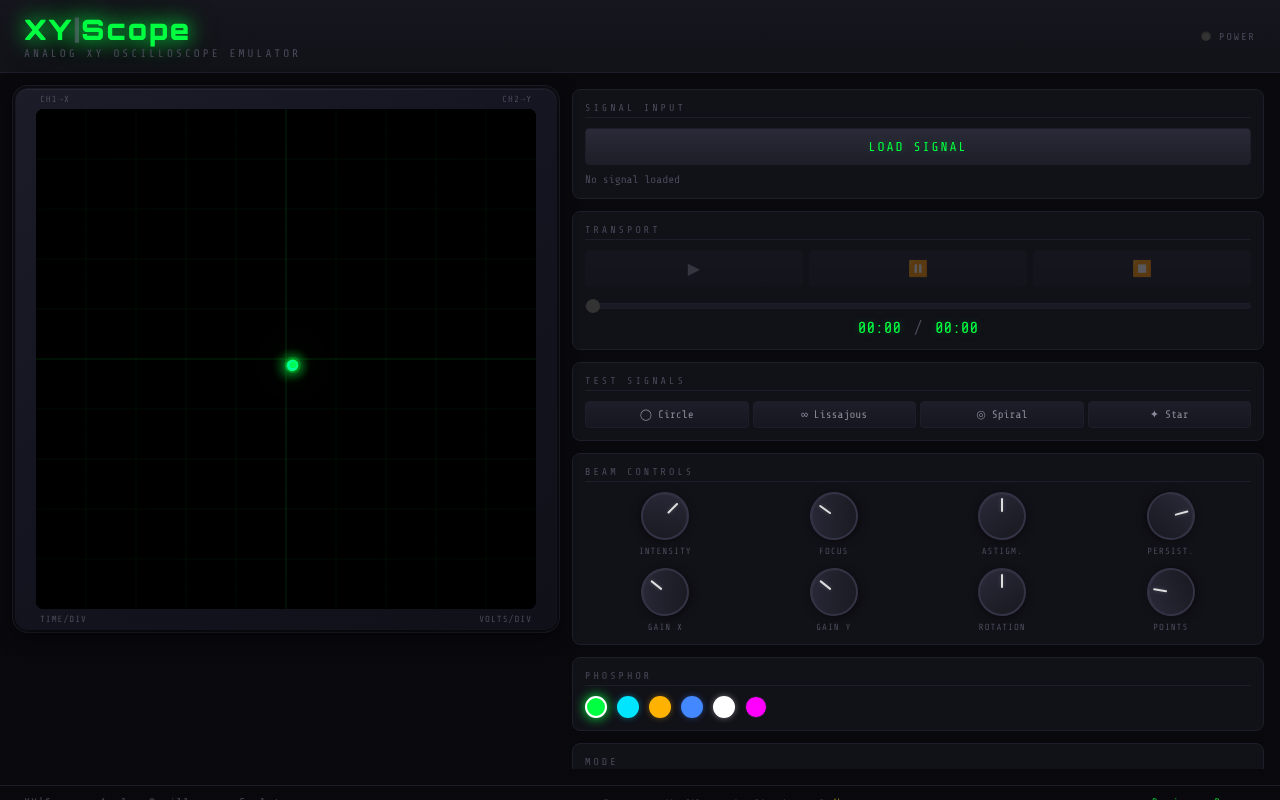The height and width of the screenshot is (800, 1280).
Task: Click the VOLTS/DIV label
Action: [x=505, y=619]
